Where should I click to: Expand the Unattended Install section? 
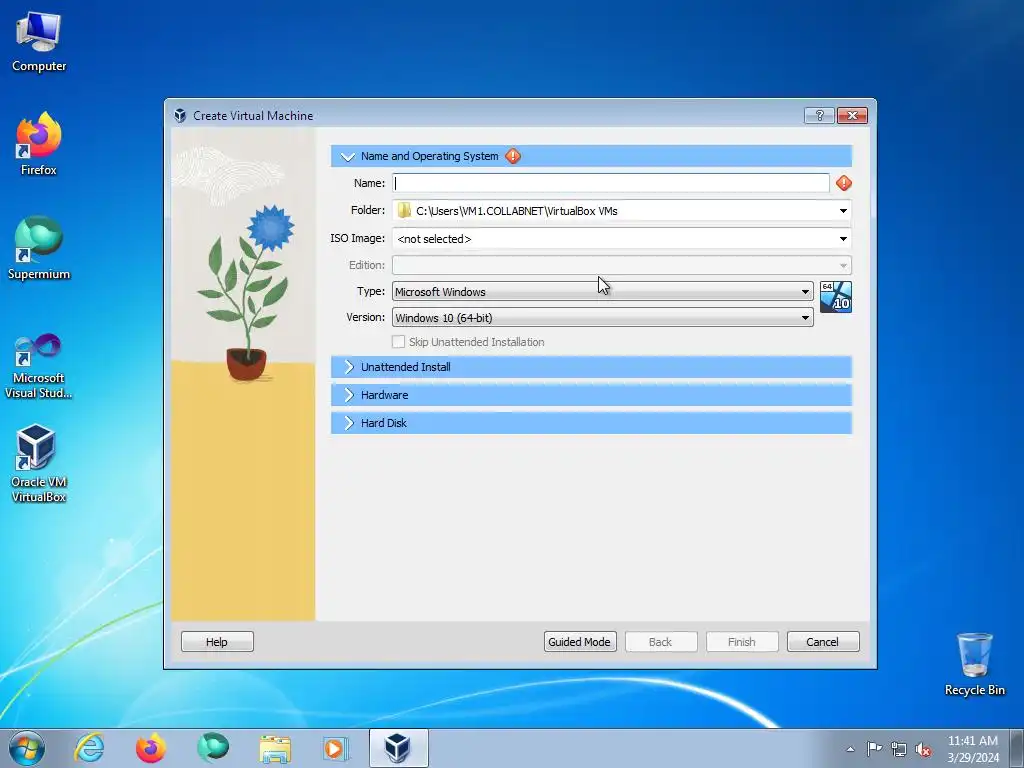pyautogui.click(x=591, y=367)
